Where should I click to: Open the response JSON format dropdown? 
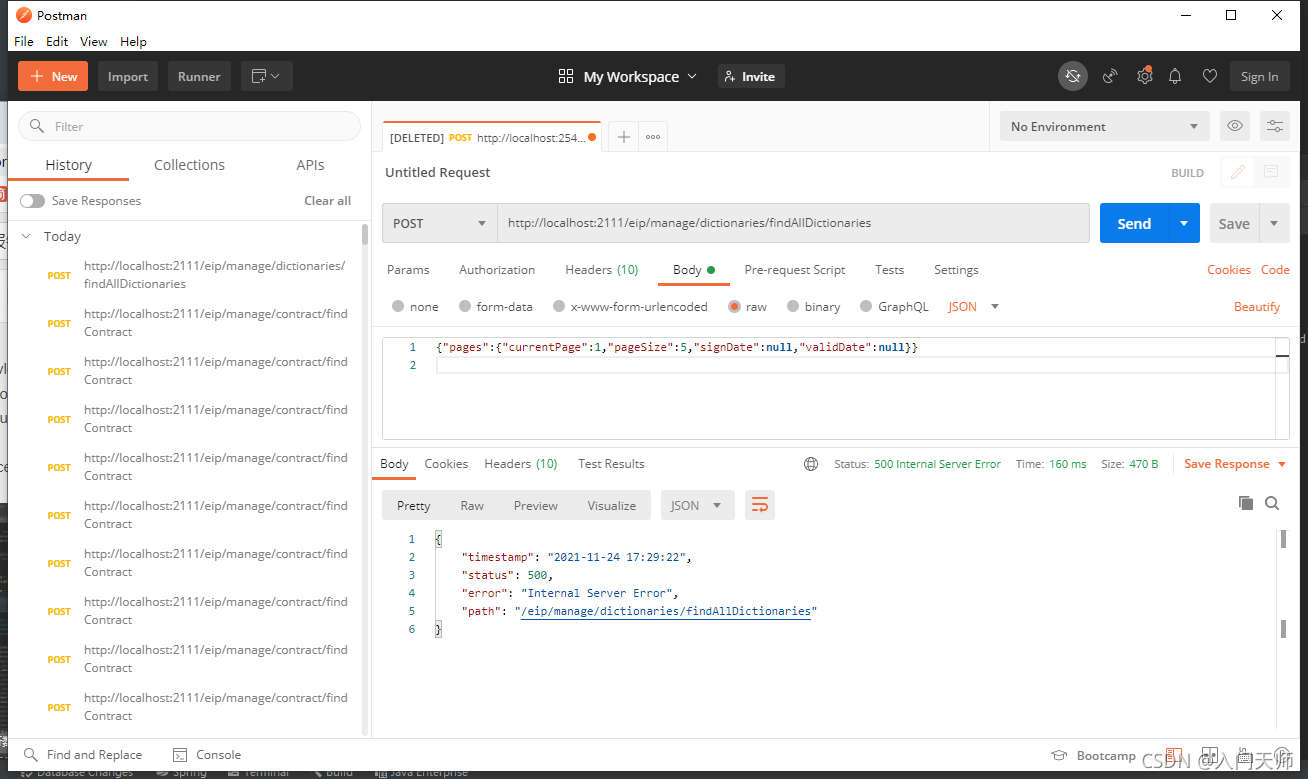coord(697,505)
